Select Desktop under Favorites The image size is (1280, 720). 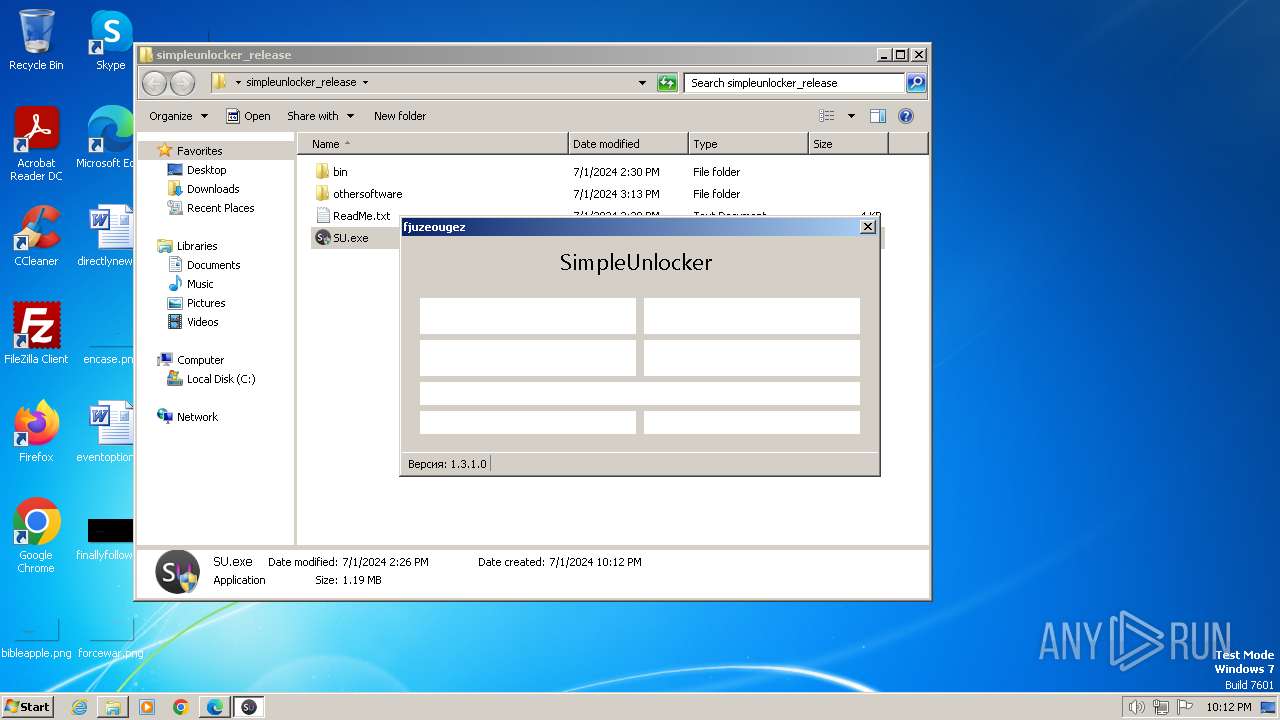pos(206,170)
